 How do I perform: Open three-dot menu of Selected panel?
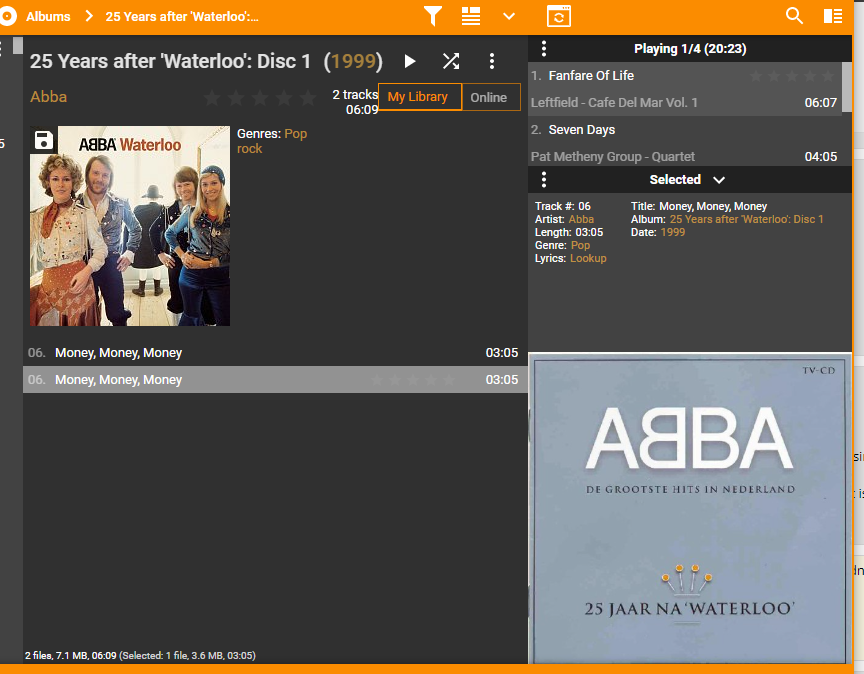(544, 180)
